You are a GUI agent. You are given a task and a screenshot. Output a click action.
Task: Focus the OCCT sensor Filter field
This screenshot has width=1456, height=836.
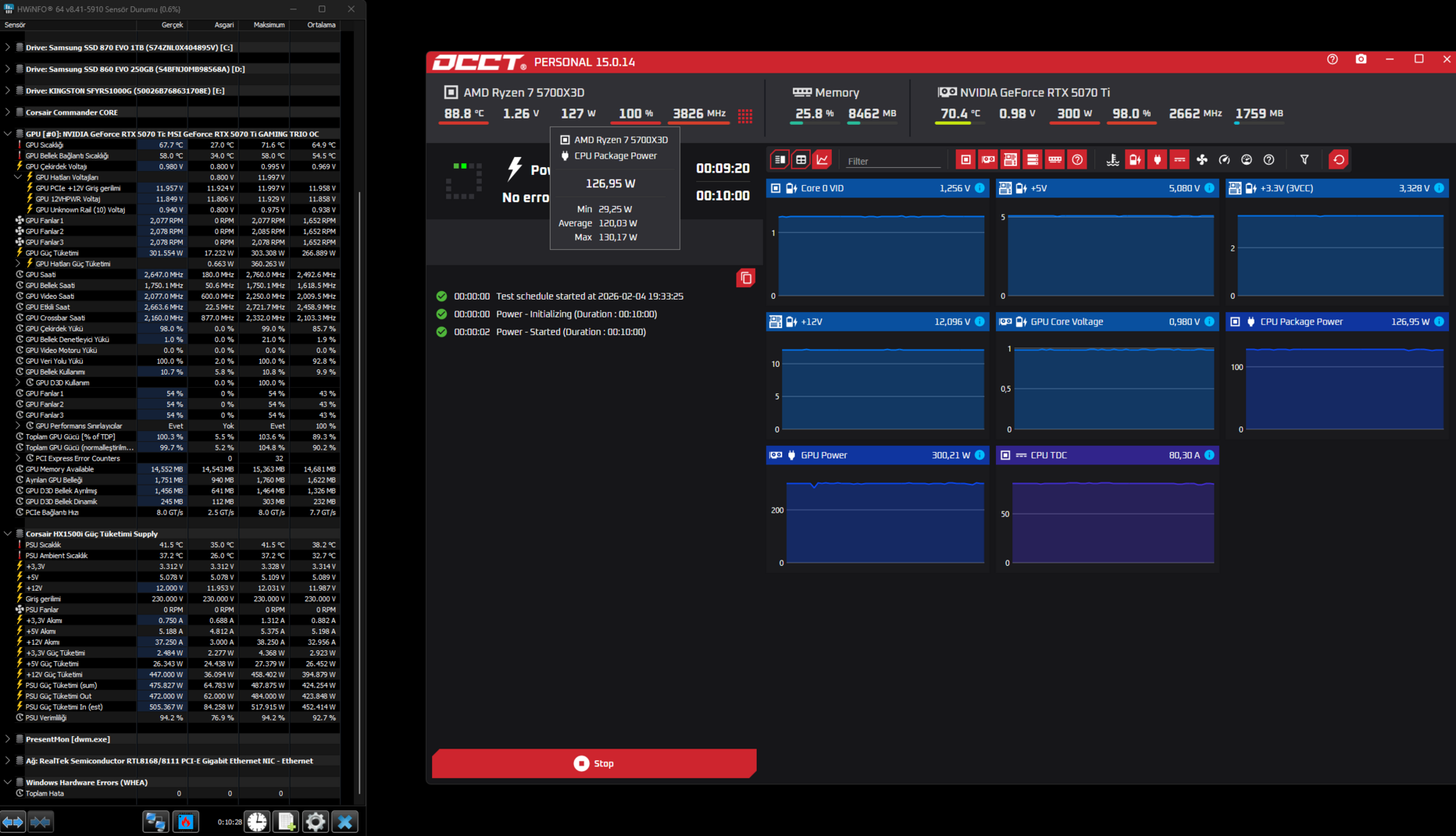pyautogui.click(x=893, y=161)
